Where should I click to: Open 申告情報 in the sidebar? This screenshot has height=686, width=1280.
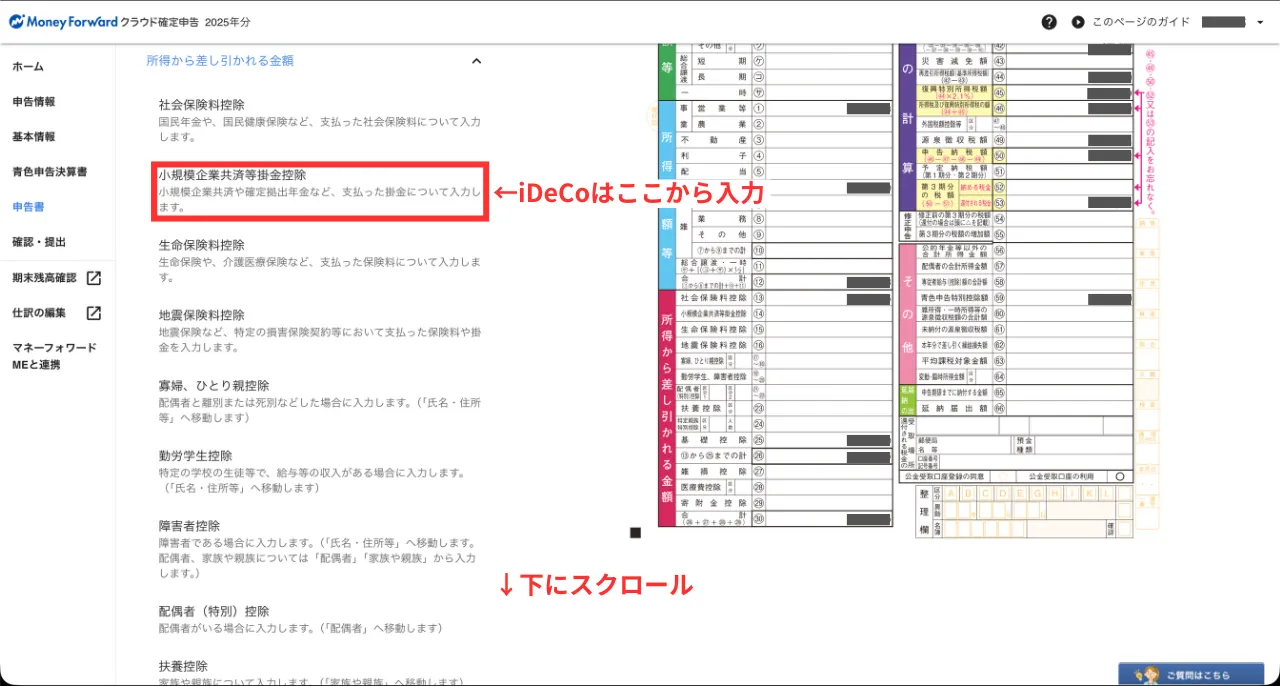click(34, 102)
